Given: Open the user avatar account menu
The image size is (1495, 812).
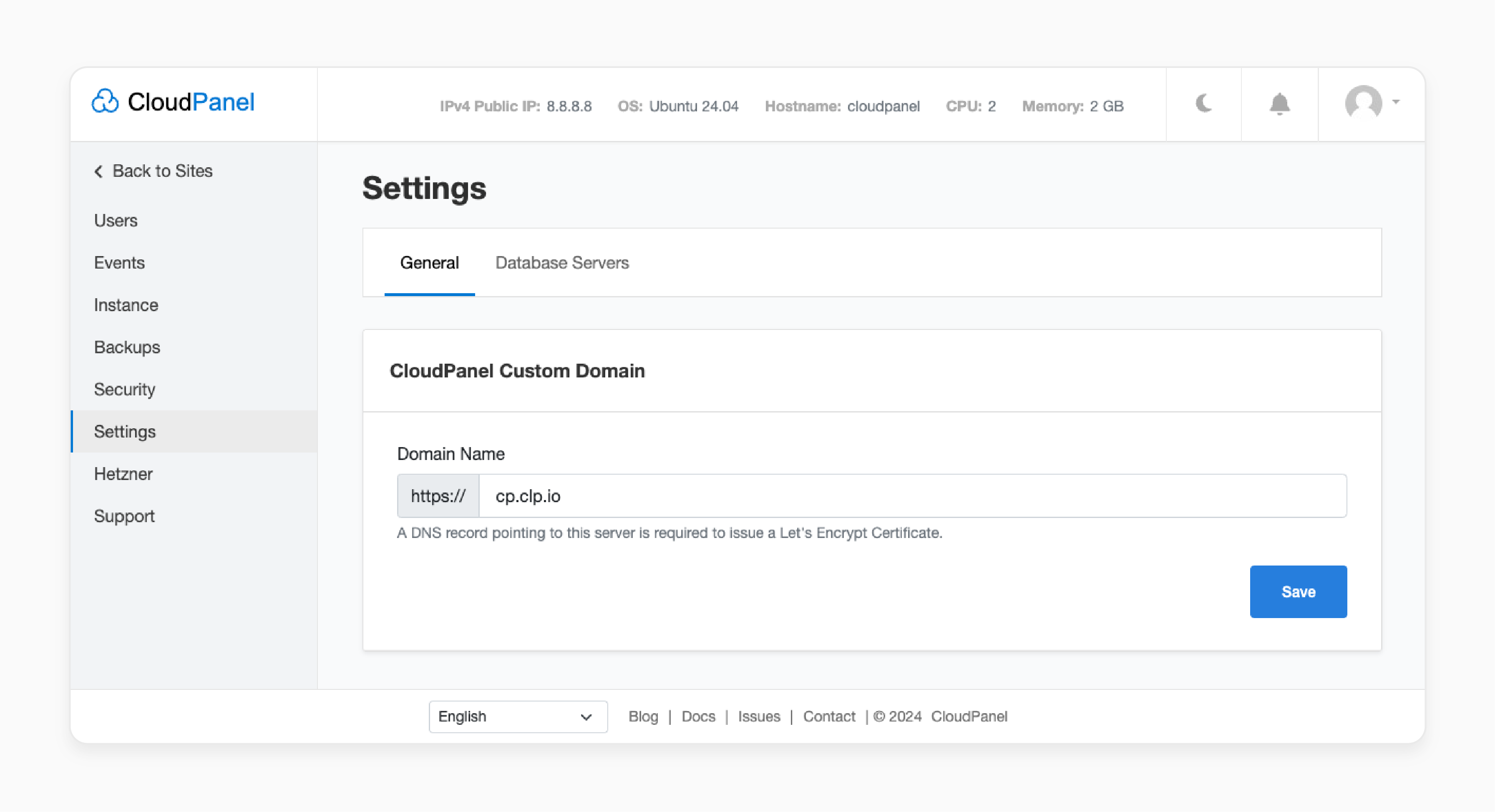Looking at the screenshot, I should tap(1372, 103).
